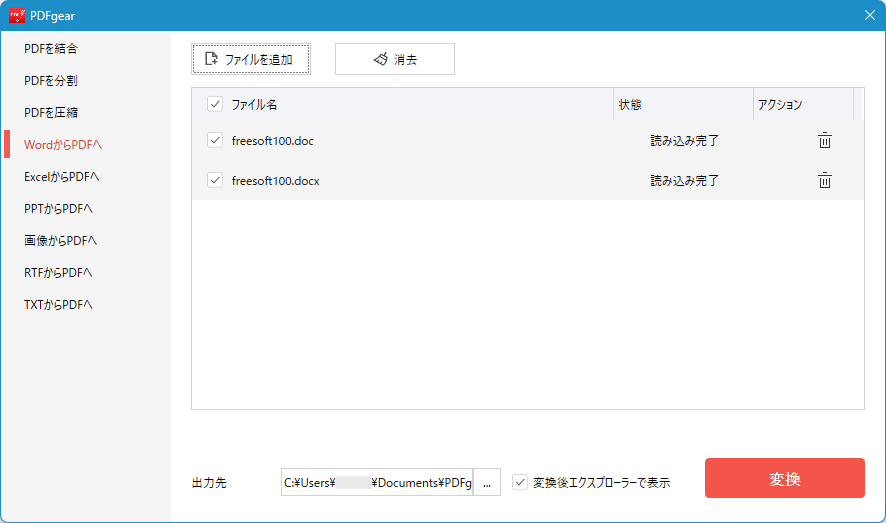886x523 pixels.
Task: Select the freesoft100.docx file name
Action: 276,181
